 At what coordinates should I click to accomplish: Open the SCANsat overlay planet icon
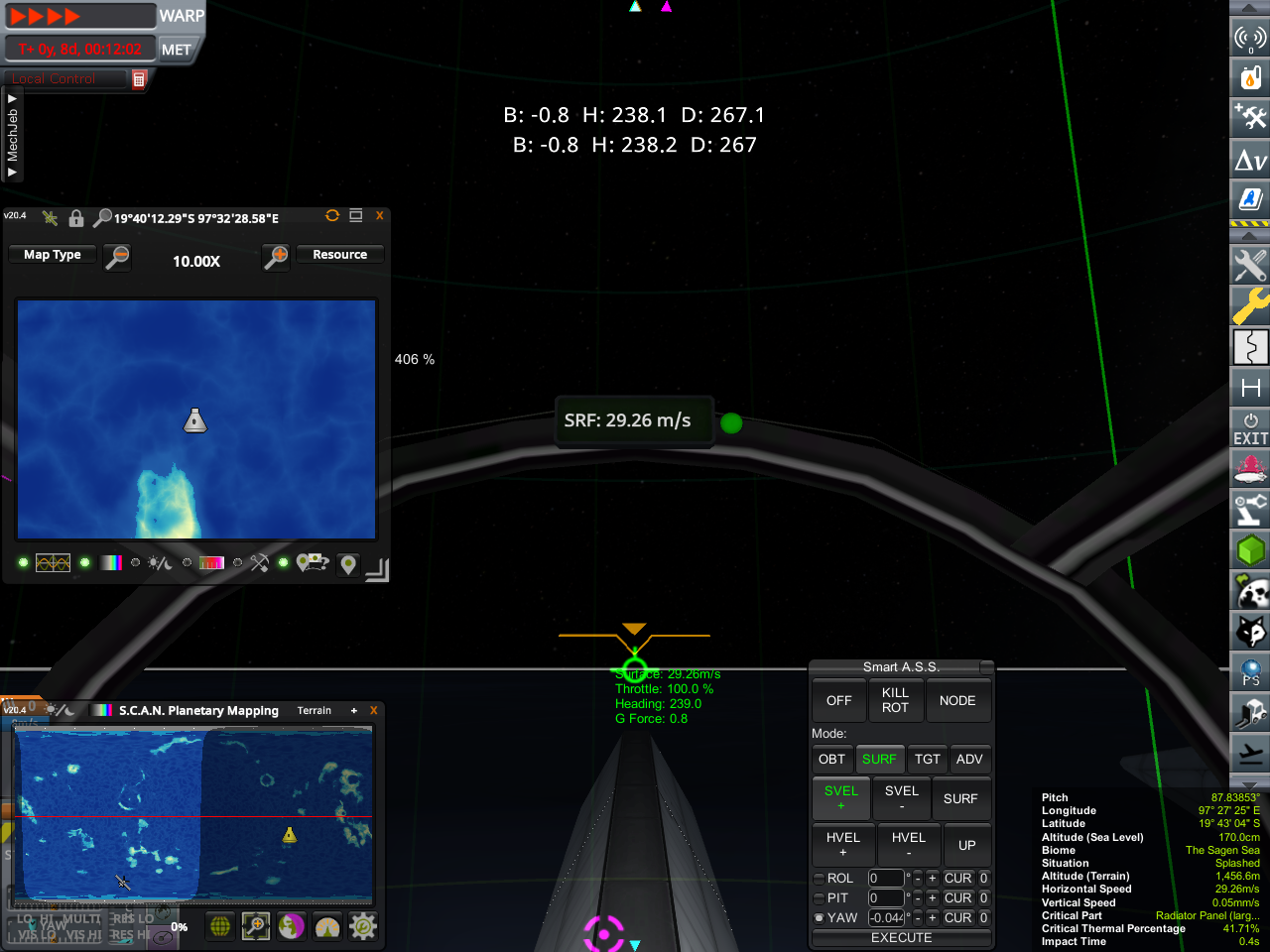pos(292,926)
